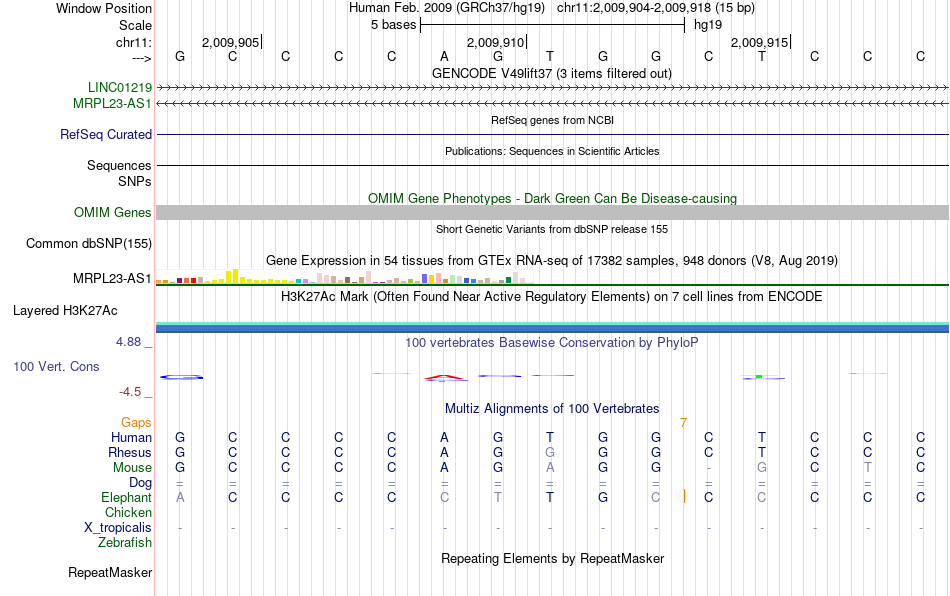Open Short Genetic Variants from dbSNP title
The image size is (950, 596).
click(x=552, y=229)
